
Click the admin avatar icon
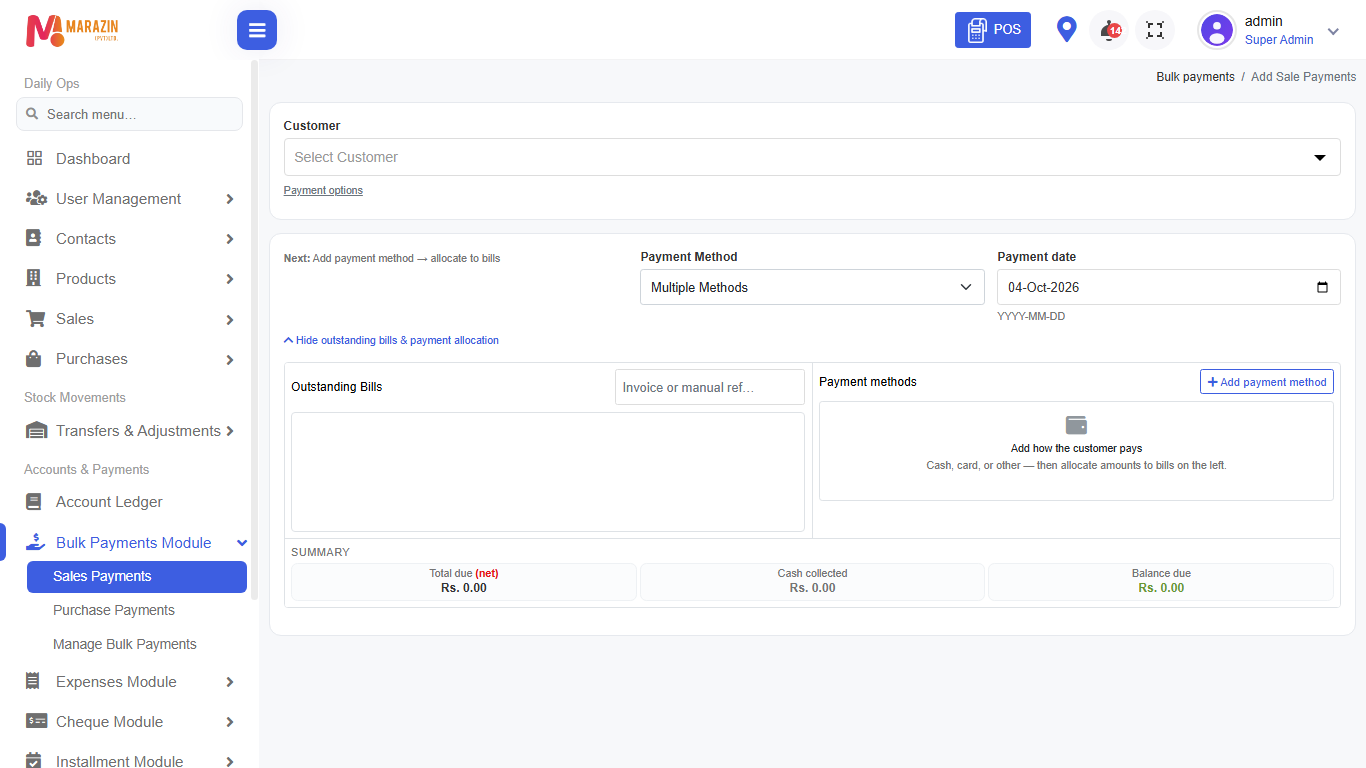(x=1217, y=30)
